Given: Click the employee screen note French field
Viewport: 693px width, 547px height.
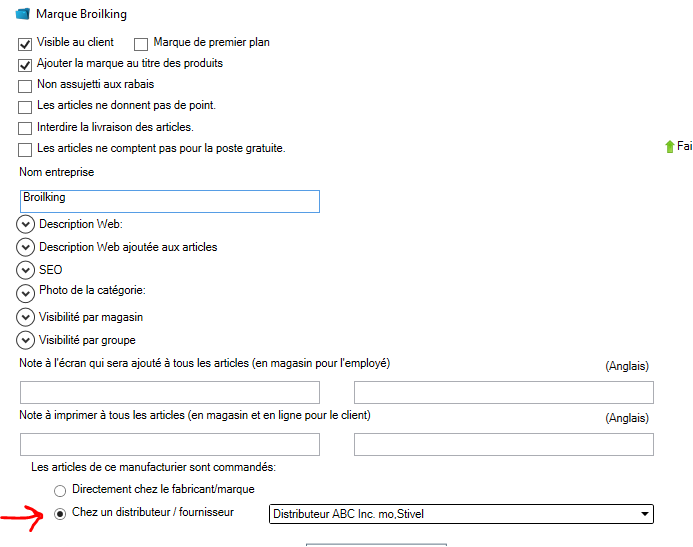Looking at the screenshot, I should 170,392.
